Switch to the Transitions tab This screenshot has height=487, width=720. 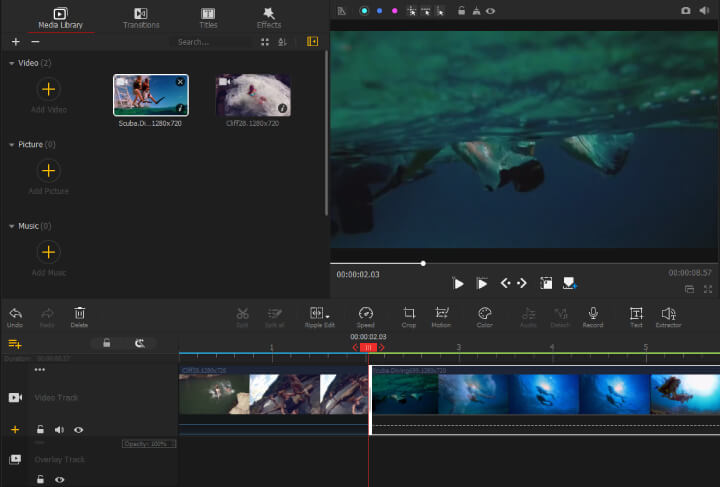click(x=141, y=17)
